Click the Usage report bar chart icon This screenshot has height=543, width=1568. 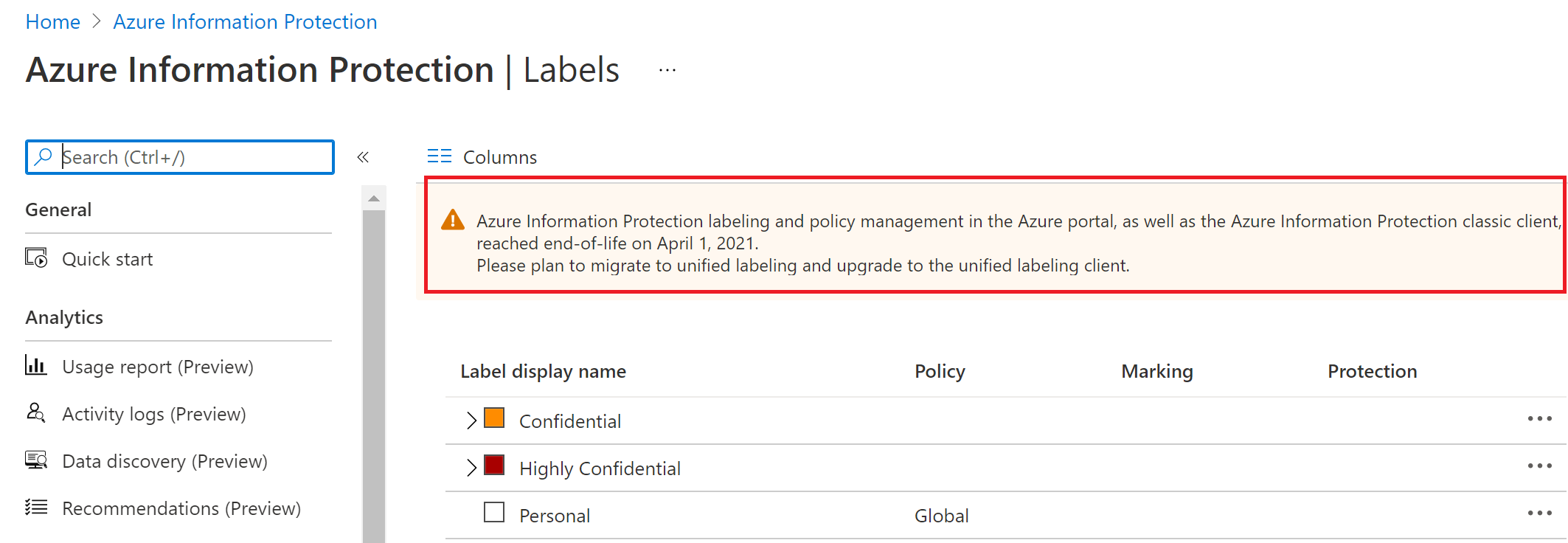pyautogui.click(x=36, y=366)
